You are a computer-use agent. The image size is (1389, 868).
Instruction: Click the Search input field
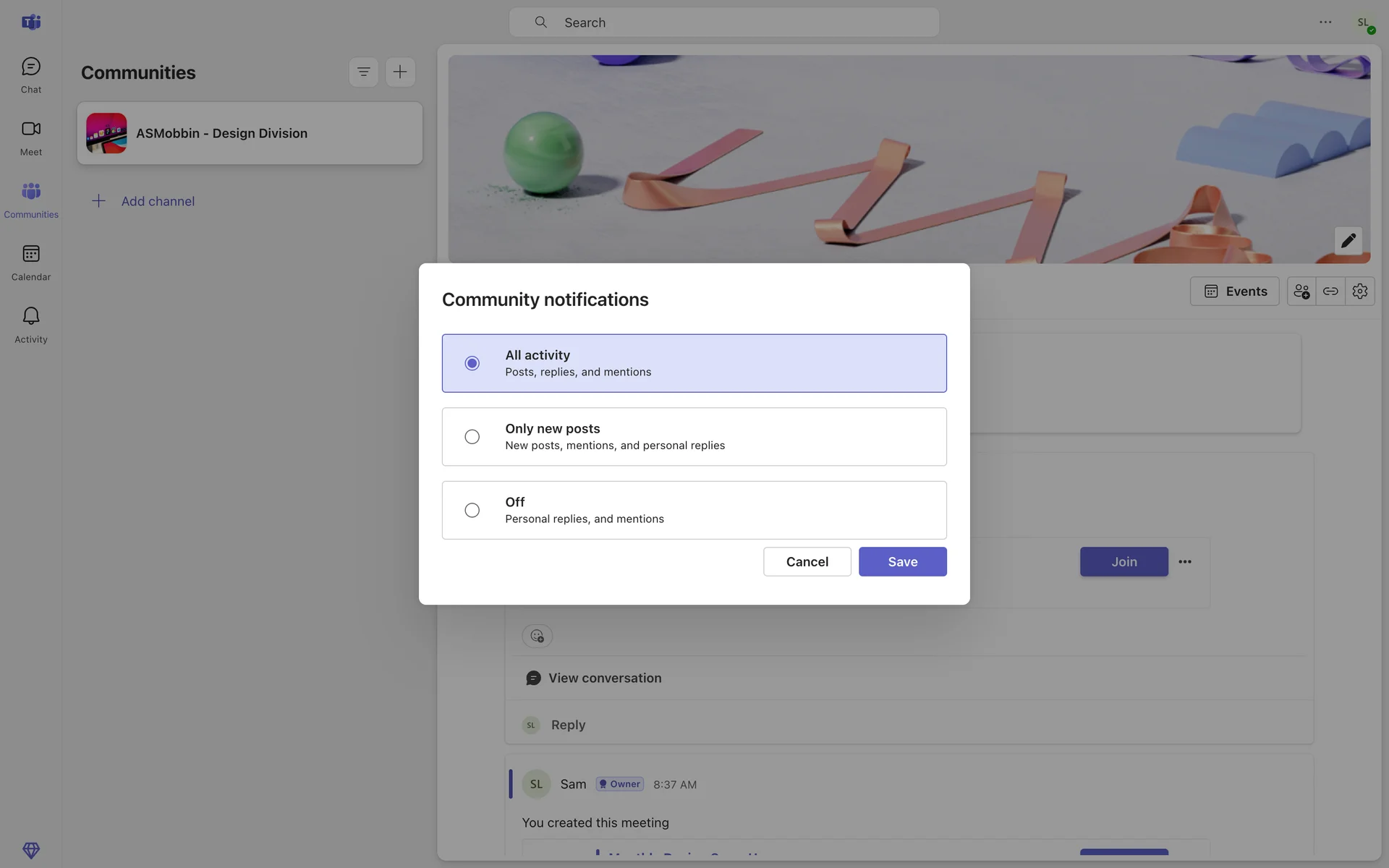[x=723, y=22]
